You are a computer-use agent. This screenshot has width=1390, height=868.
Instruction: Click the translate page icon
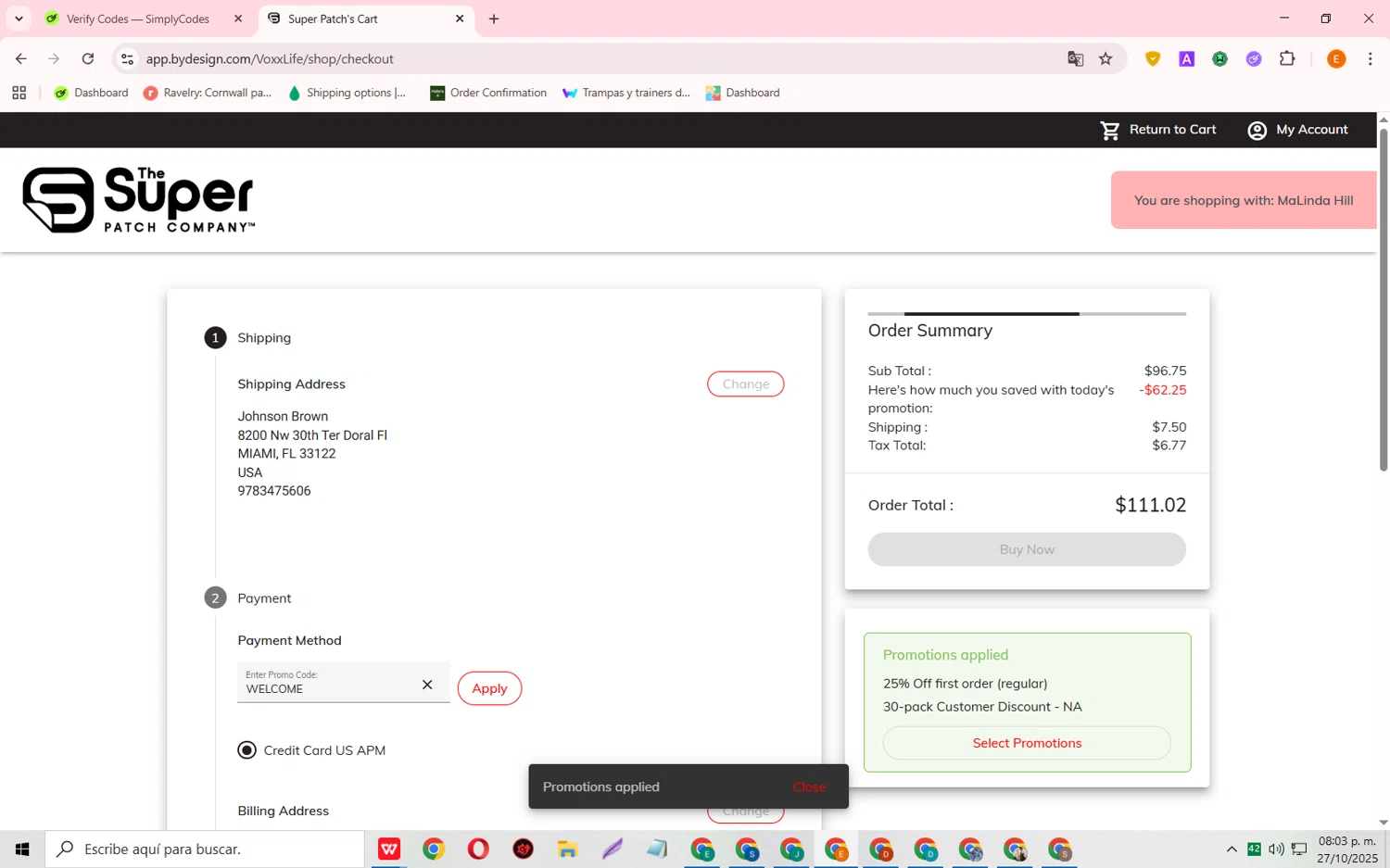click(1076, 58)
